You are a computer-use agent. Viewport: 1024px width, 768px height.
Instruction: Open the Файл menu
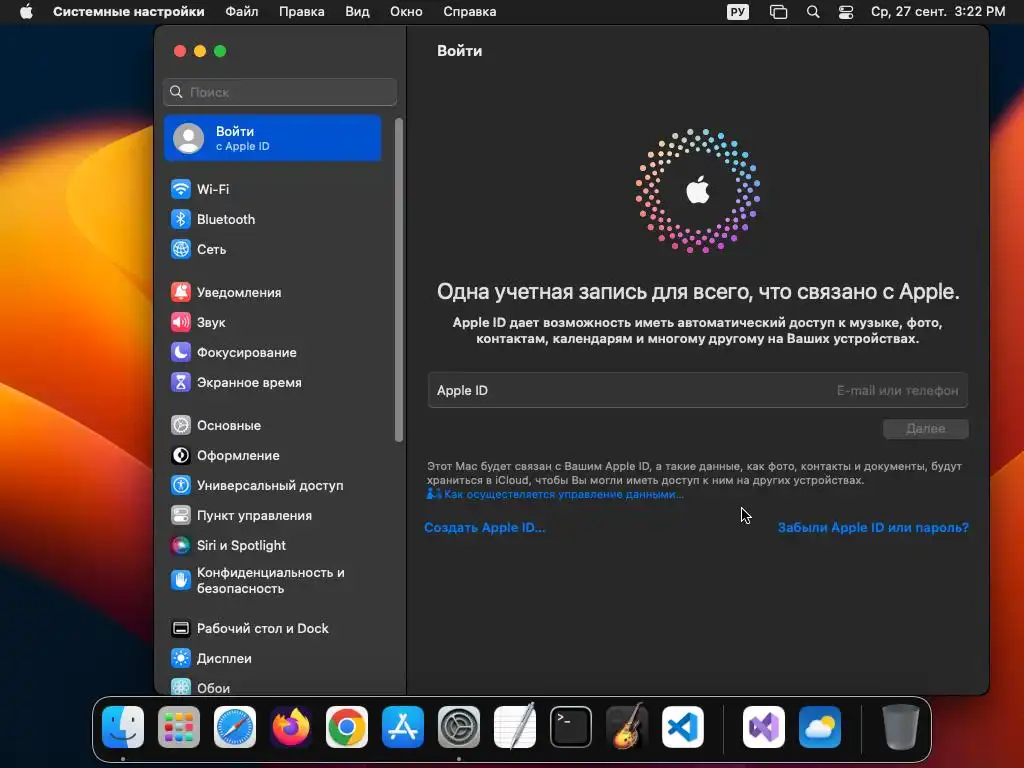(x=242, y=12)
